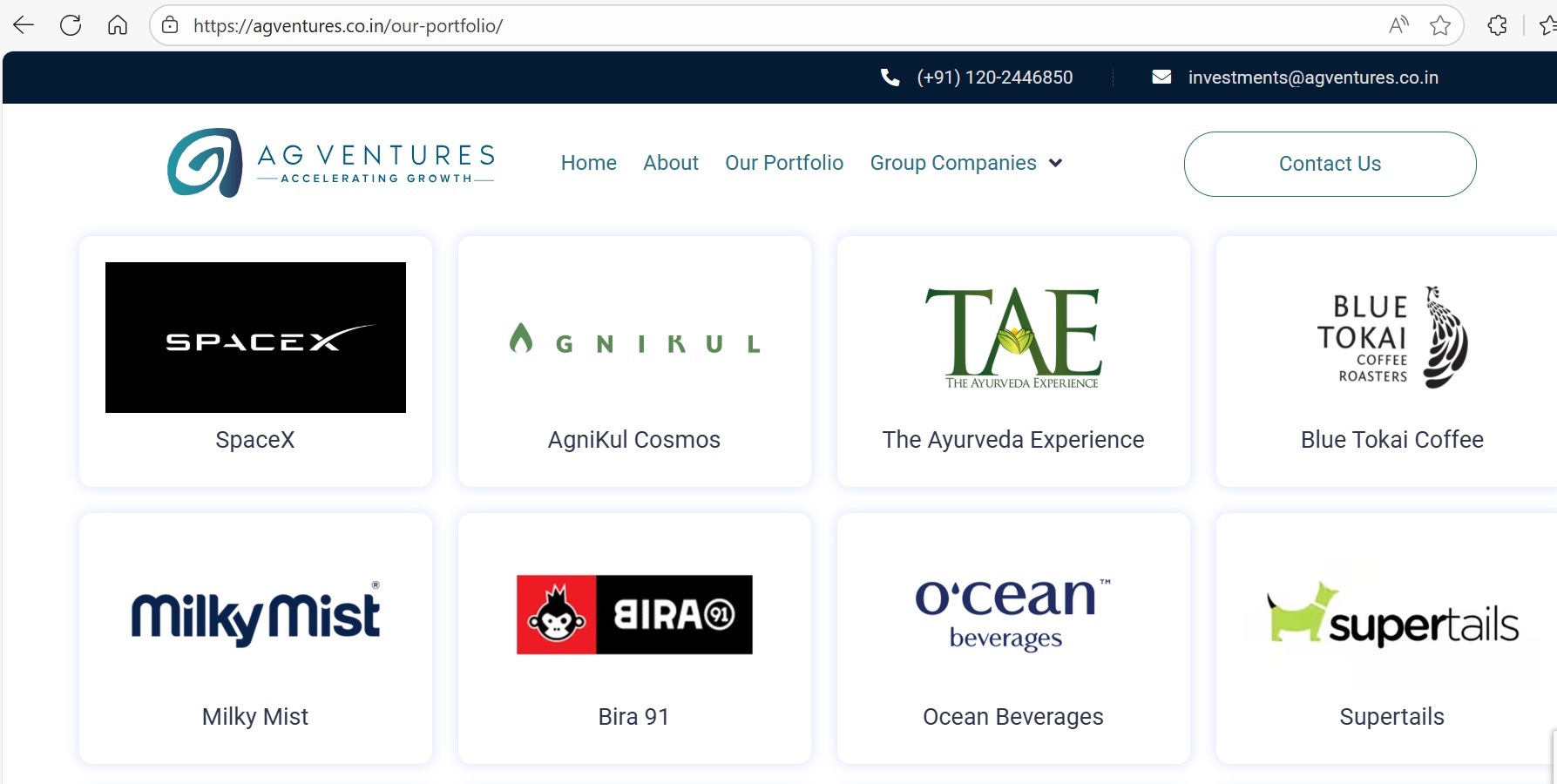
Task: Click the investments@agventures.co.in email link
Action: point(1312,78)
